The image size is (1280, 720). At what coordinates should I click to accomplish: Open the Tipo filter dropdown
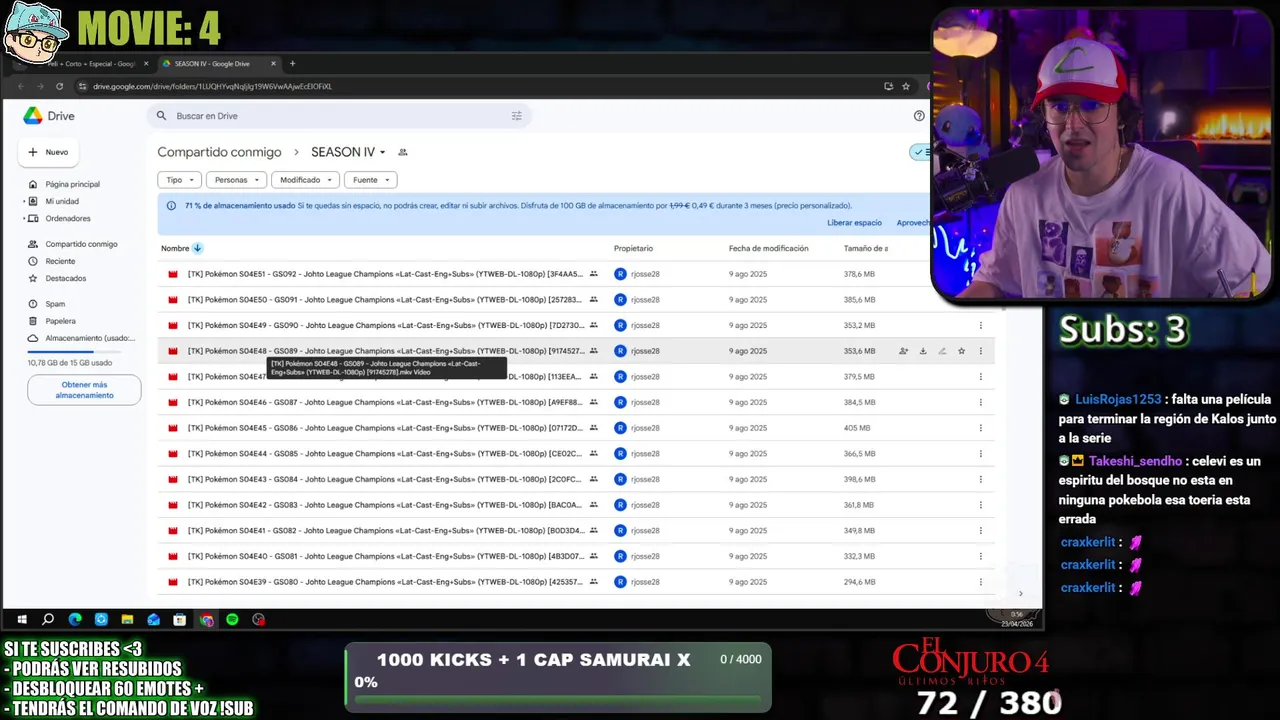point(179,180)
